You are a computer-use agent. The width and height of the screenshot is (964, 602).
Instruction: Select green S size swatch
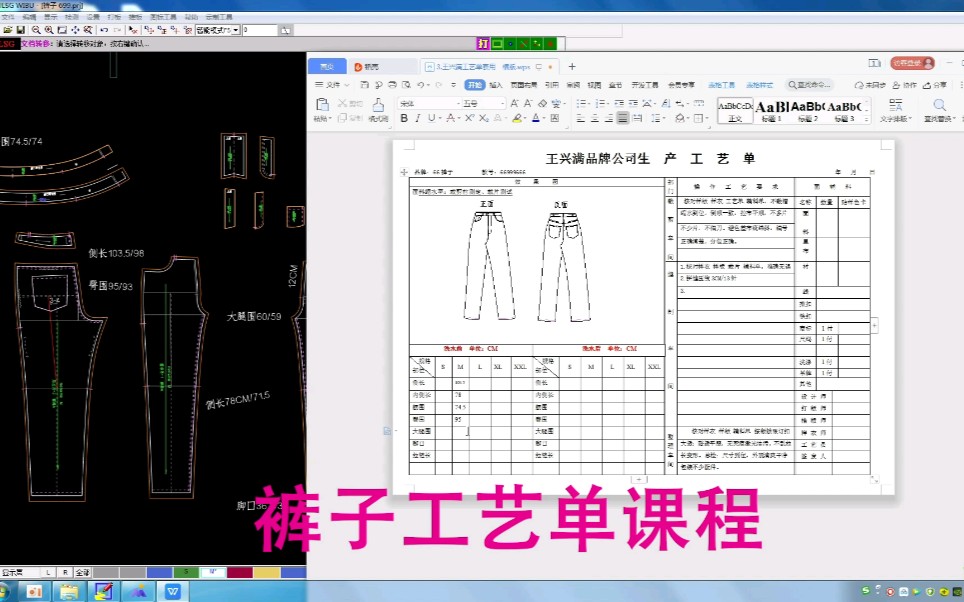tap(186, 572)
